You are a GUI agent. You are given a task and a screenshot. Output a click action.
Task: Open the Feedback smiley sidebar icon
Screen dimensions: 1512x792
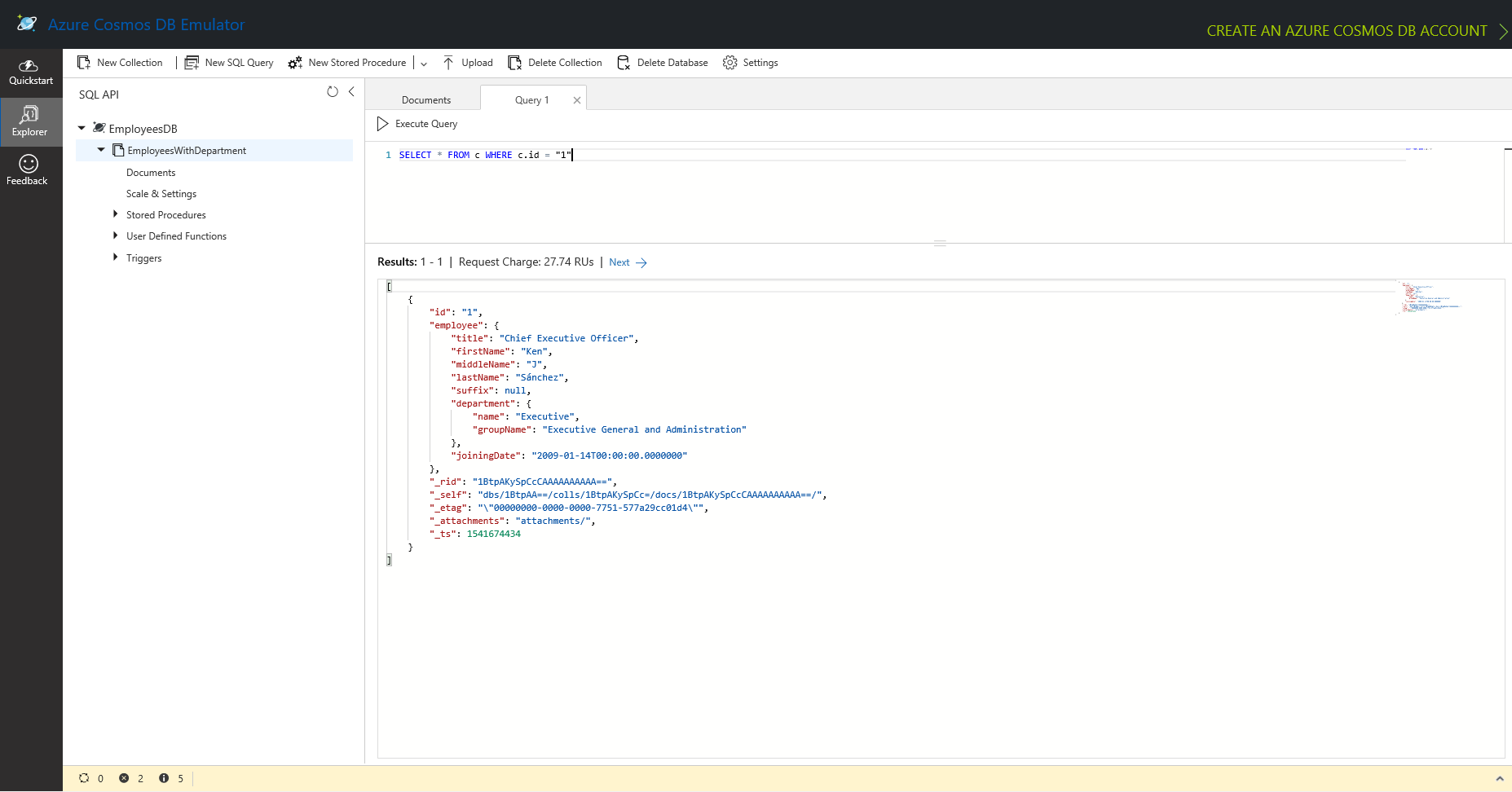coord(29,164)
